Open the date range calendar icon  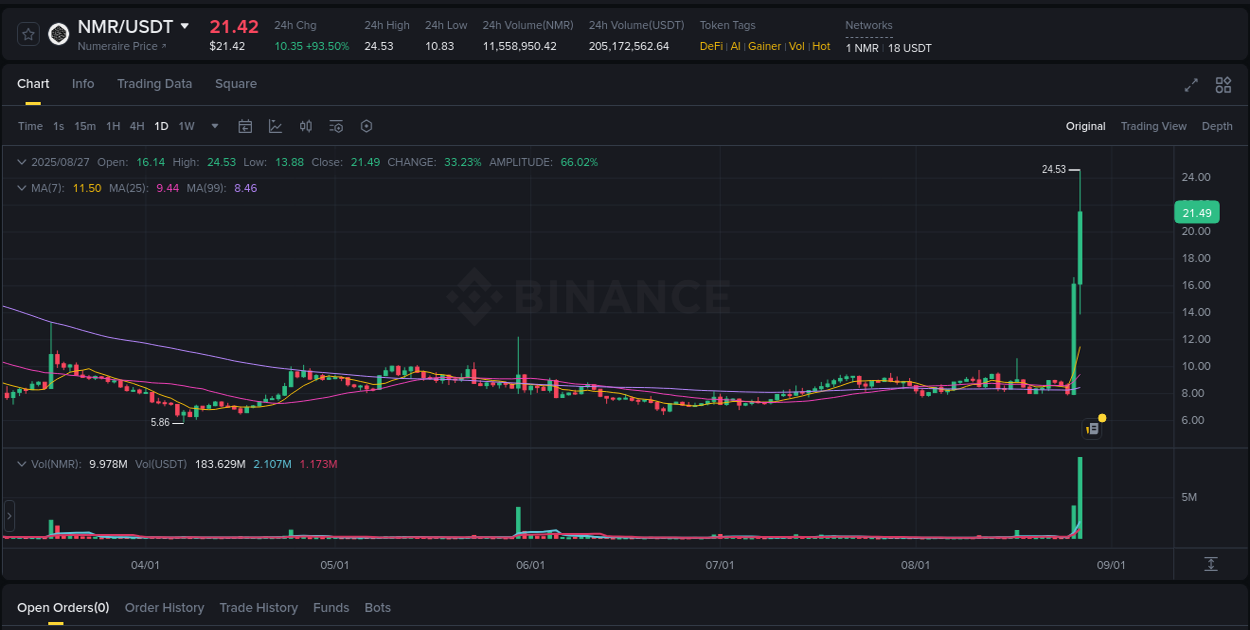(x=245, y=126)
